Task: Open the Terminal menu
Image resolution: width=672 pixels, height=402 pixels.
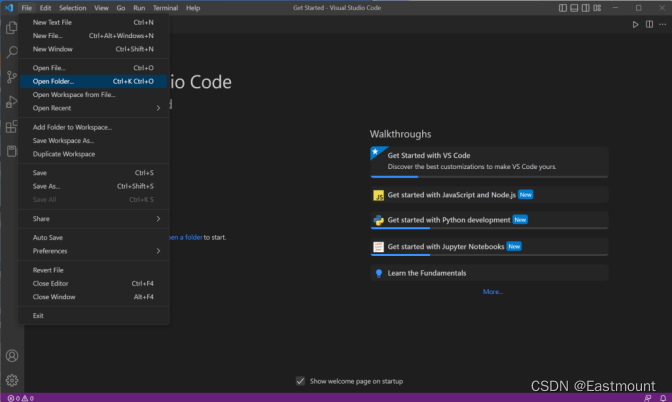Action: (x=165, y=8)
